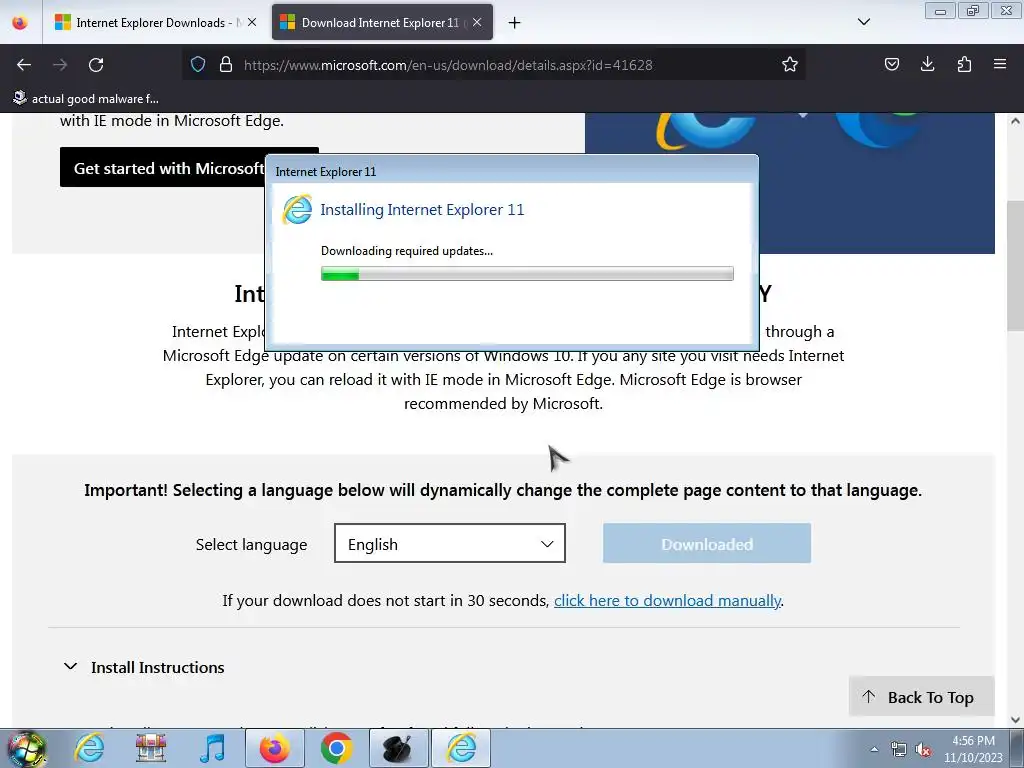The height and width of the screenshot is (768, 1024).
Task: Close the Download Internet Explorer 11 tab
Action: click(x=477, y=22)
